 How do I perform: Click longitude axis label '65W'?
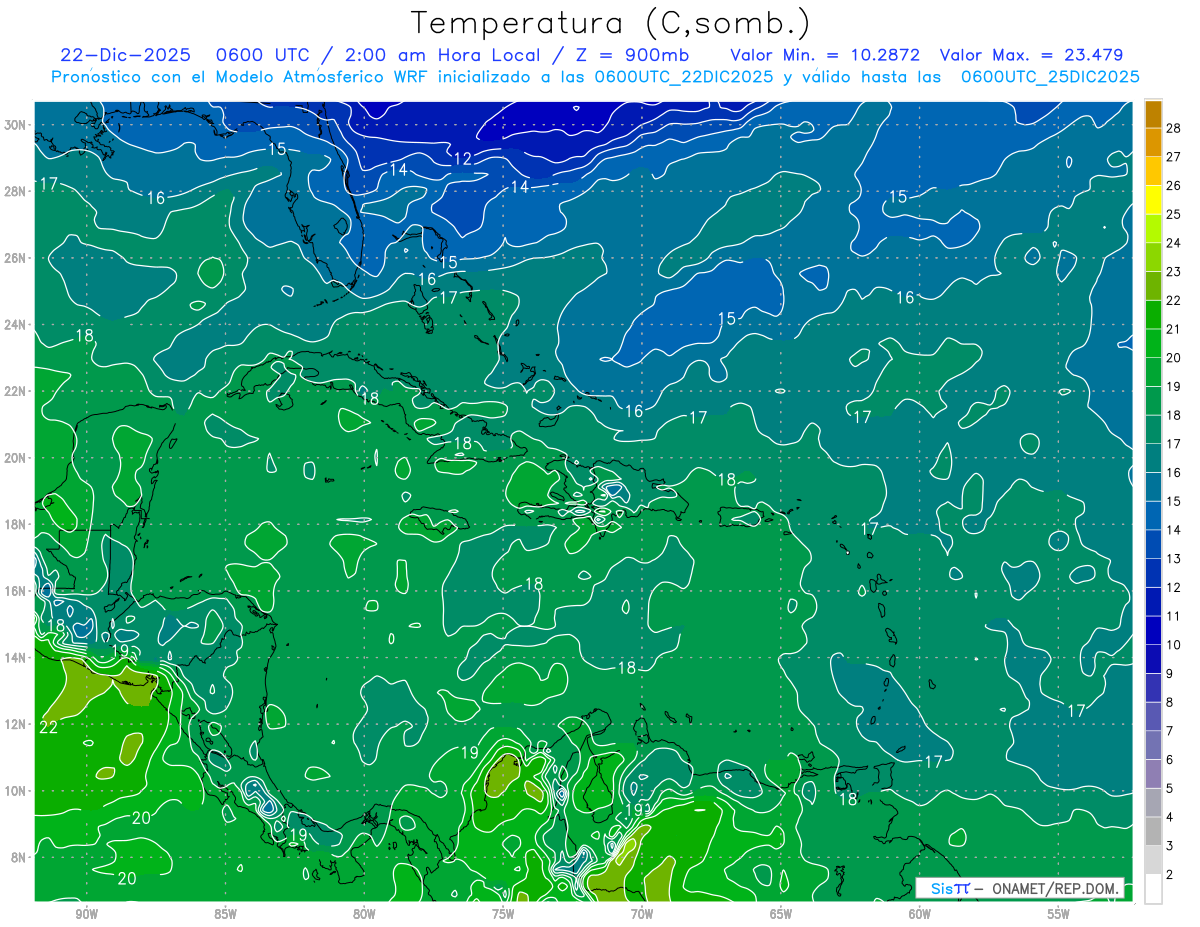(x=781, y=914)
